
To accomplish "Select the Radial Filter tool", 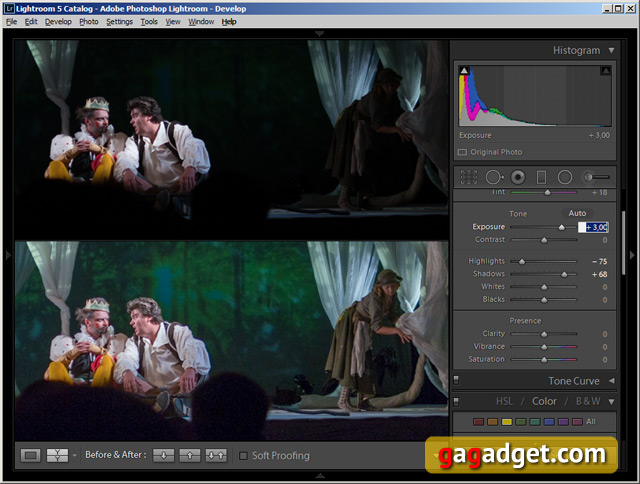I will pos(565,177).
